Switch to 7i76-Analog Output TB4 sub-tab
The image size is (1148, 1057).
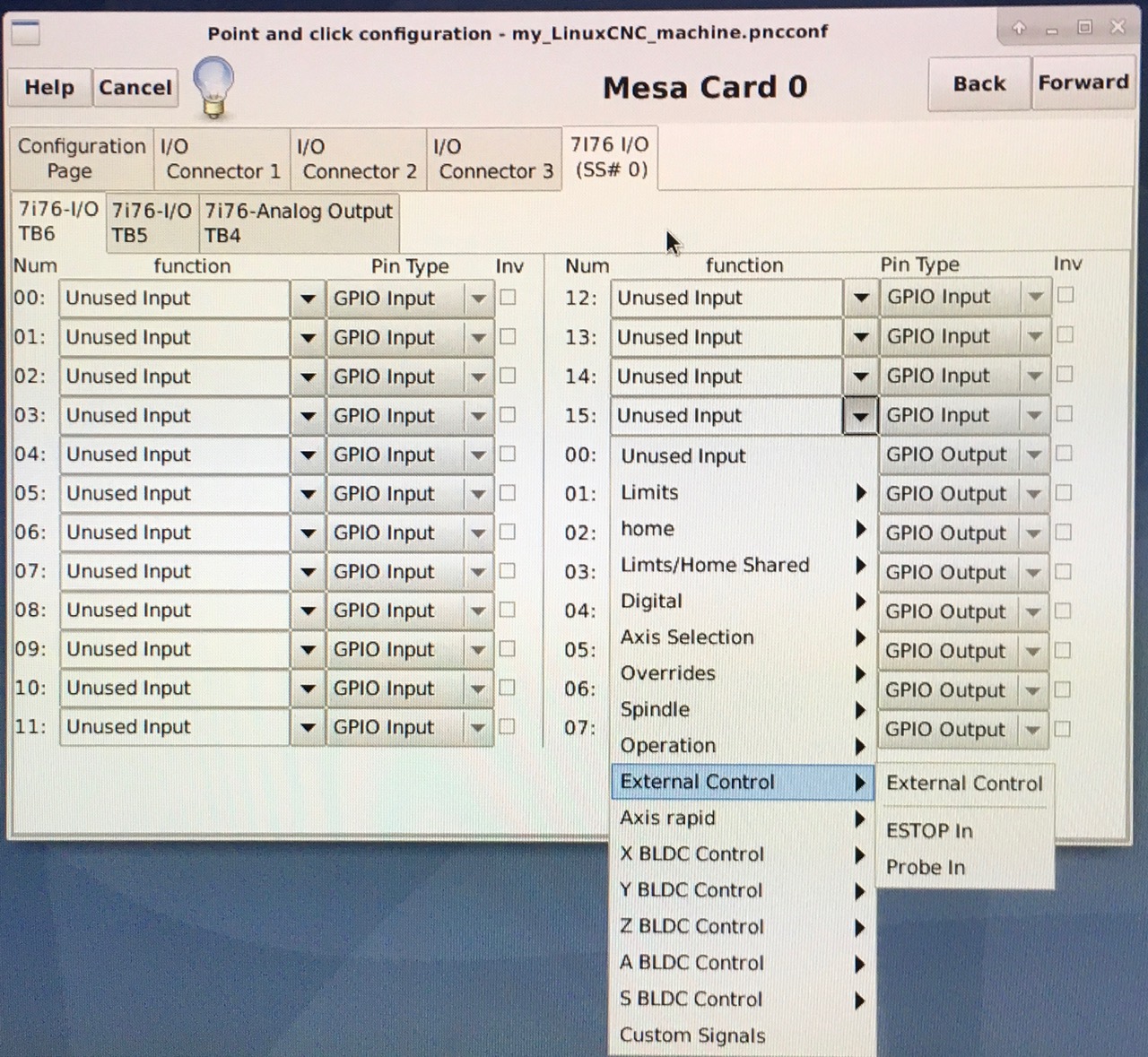pos(298,223)
